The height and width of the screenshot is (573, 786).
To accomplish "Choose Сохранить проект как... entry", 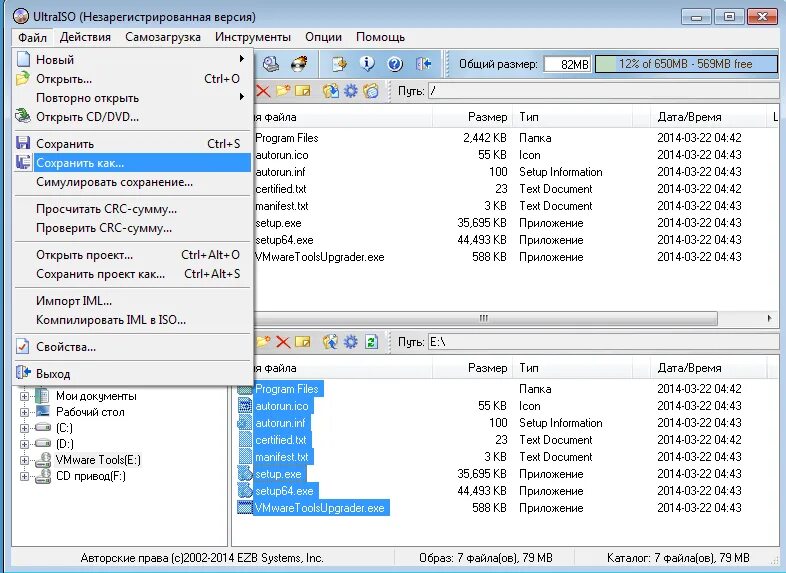I will (132, 274).
